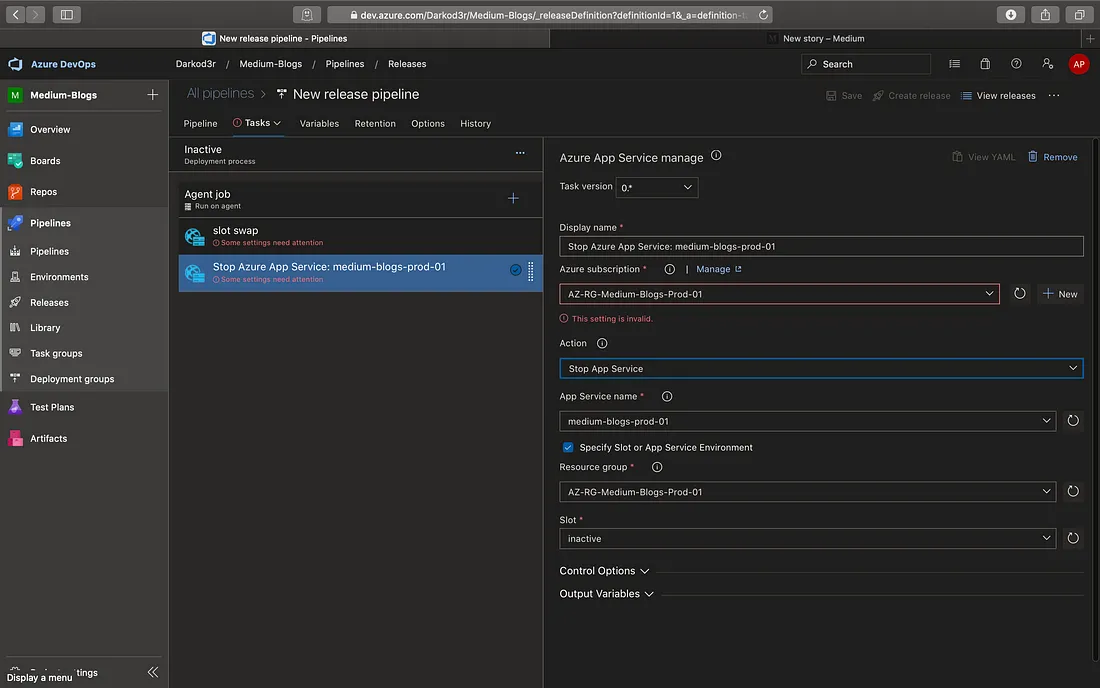Screen dimensions: 1100x688
Task: Open more actions ellipsis beside View releases
Action: point(1054,95)
